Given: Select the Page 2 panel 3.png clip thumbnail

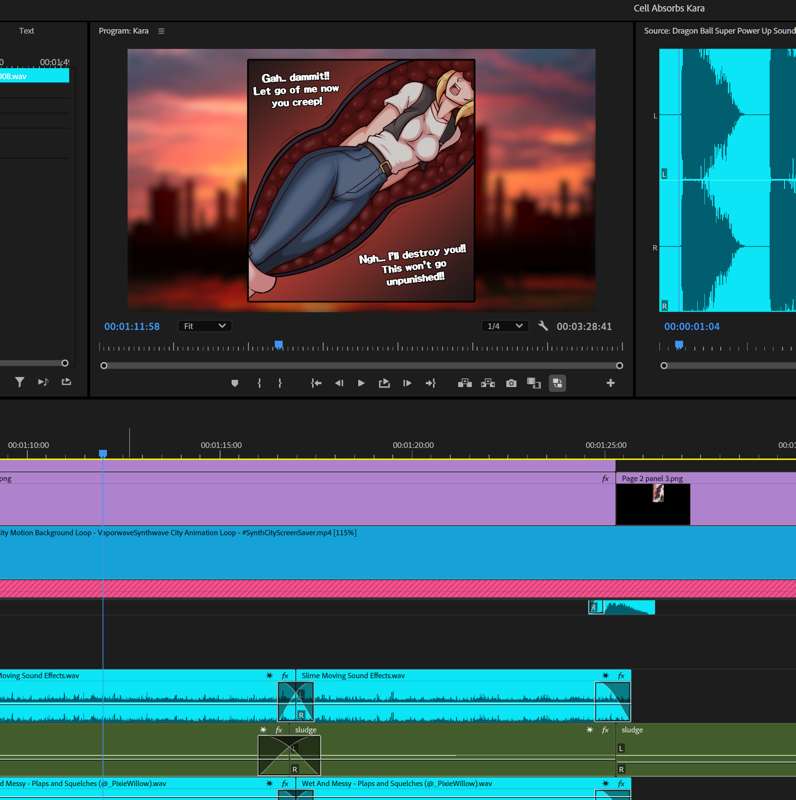Looking at the screenshot, I should point(653,504).
